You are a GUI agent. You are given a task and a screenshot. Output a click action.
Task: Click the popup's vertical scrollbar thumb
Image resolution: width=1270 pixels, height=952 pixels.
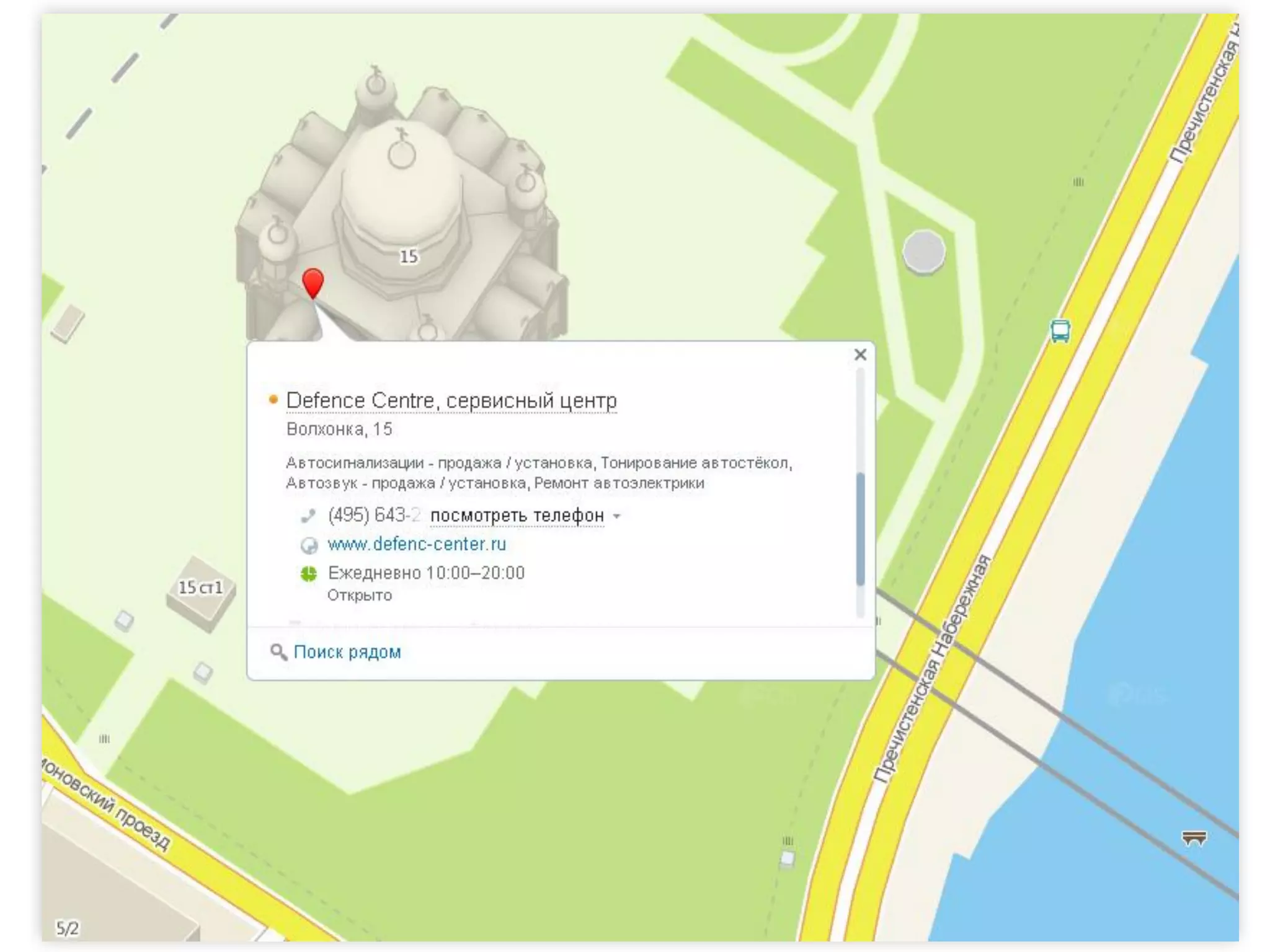(x=860, y=529)
